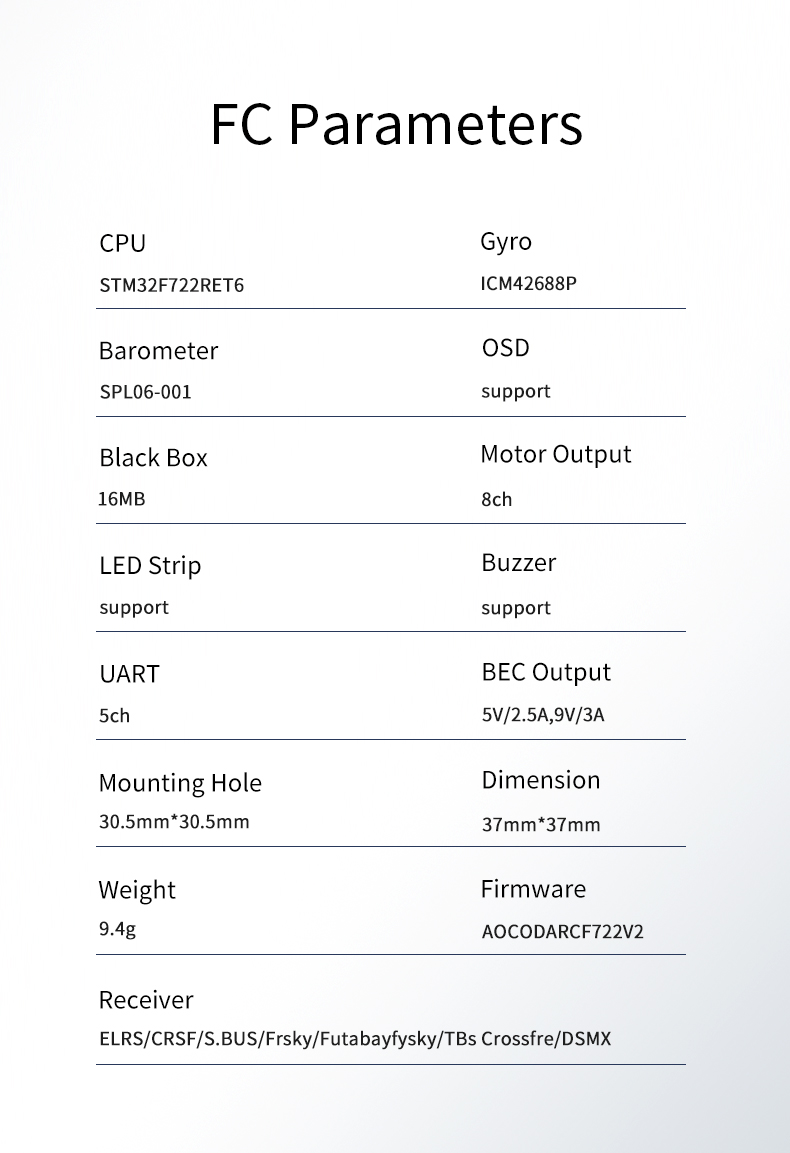Screen dimensions: 790x1153
Task: Click the Buzzer label
Action: [519, 563]
